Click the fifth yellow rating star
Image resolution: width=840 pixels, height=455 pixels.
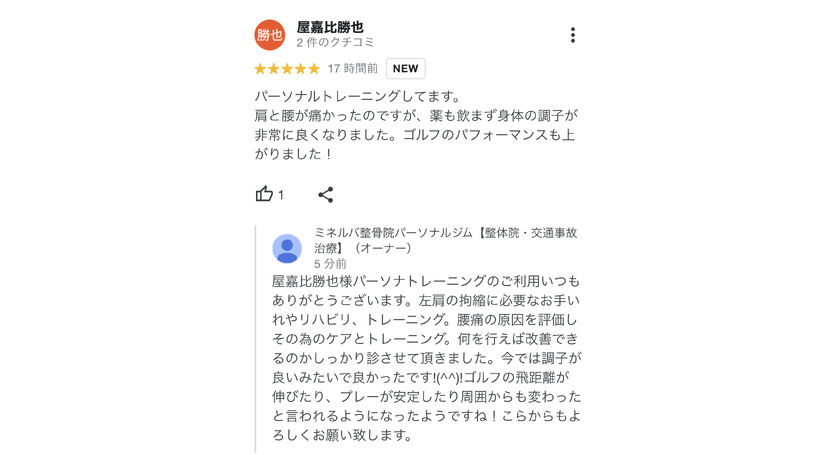314,69
